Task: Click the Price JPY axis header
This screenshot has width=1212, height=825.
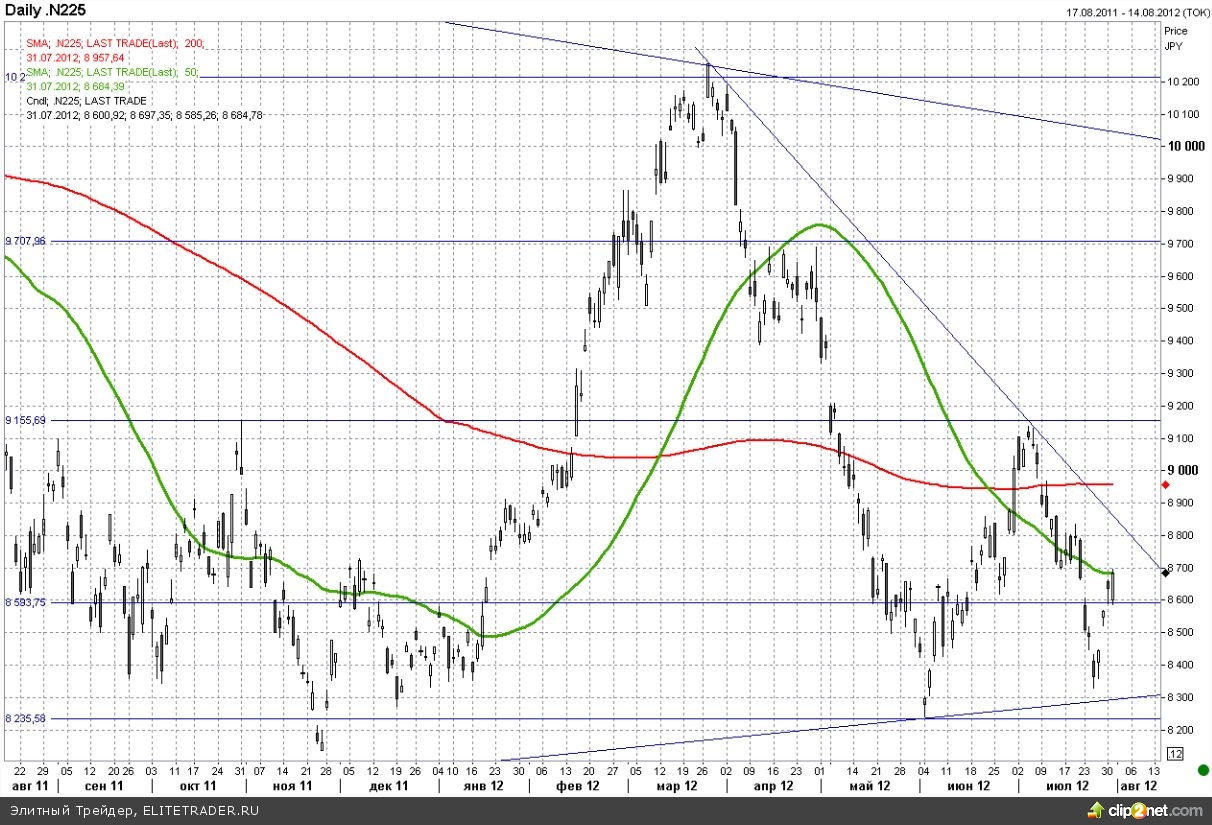Action: [1175, 38]
